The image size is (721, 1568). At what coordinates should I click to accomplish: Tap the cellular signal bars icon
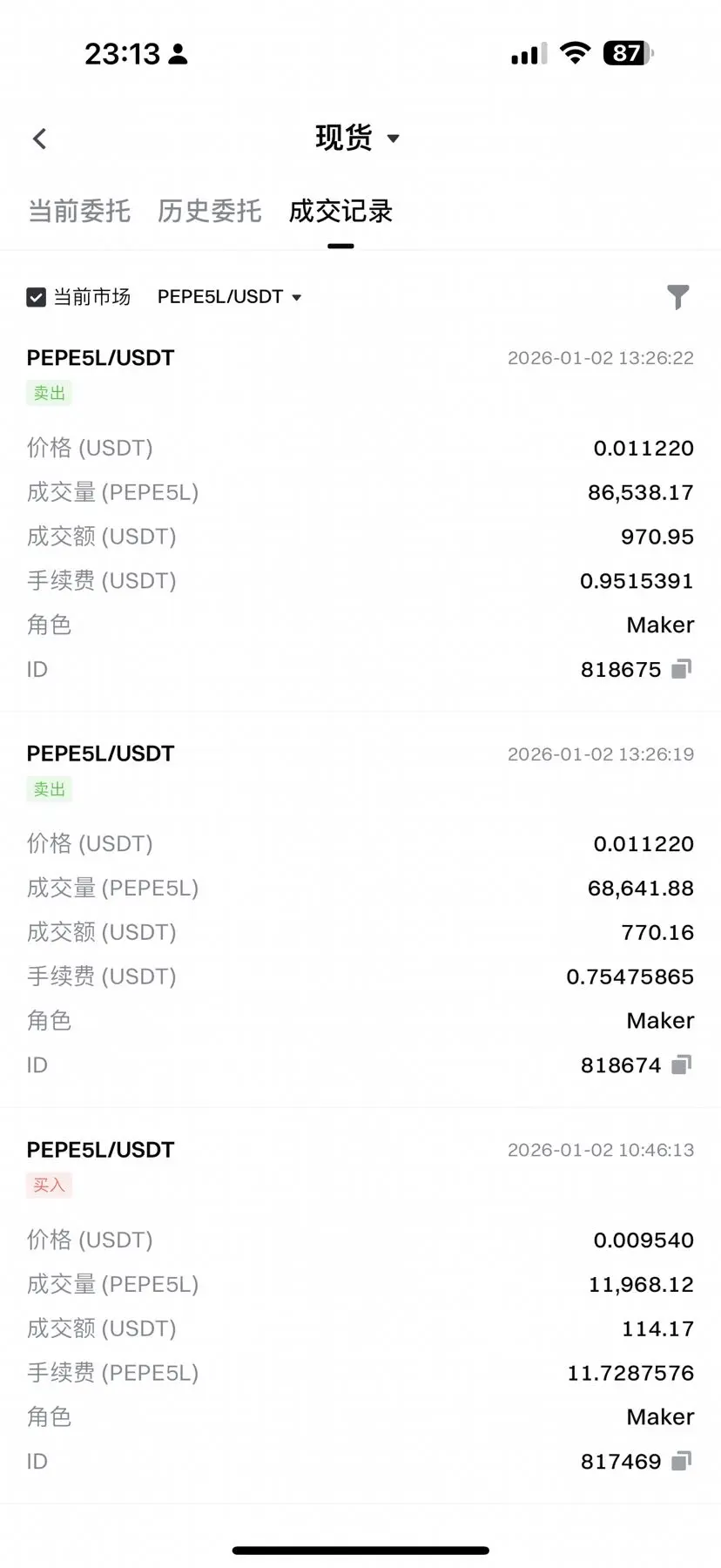529,54
